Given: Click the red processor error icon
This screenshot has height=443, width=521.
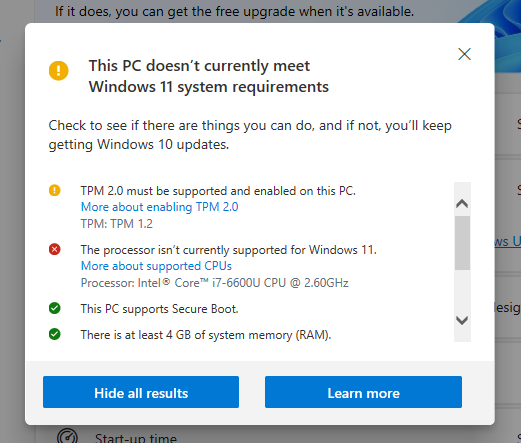Looking at the screenshot, I should 55,249.
